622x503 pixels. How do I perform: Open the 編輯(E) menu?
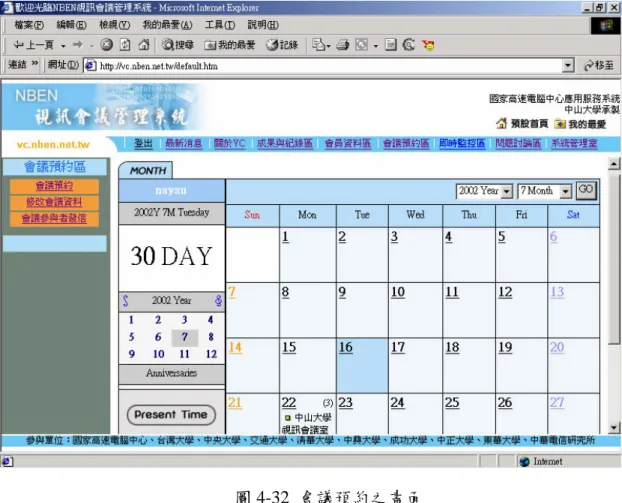71,25
